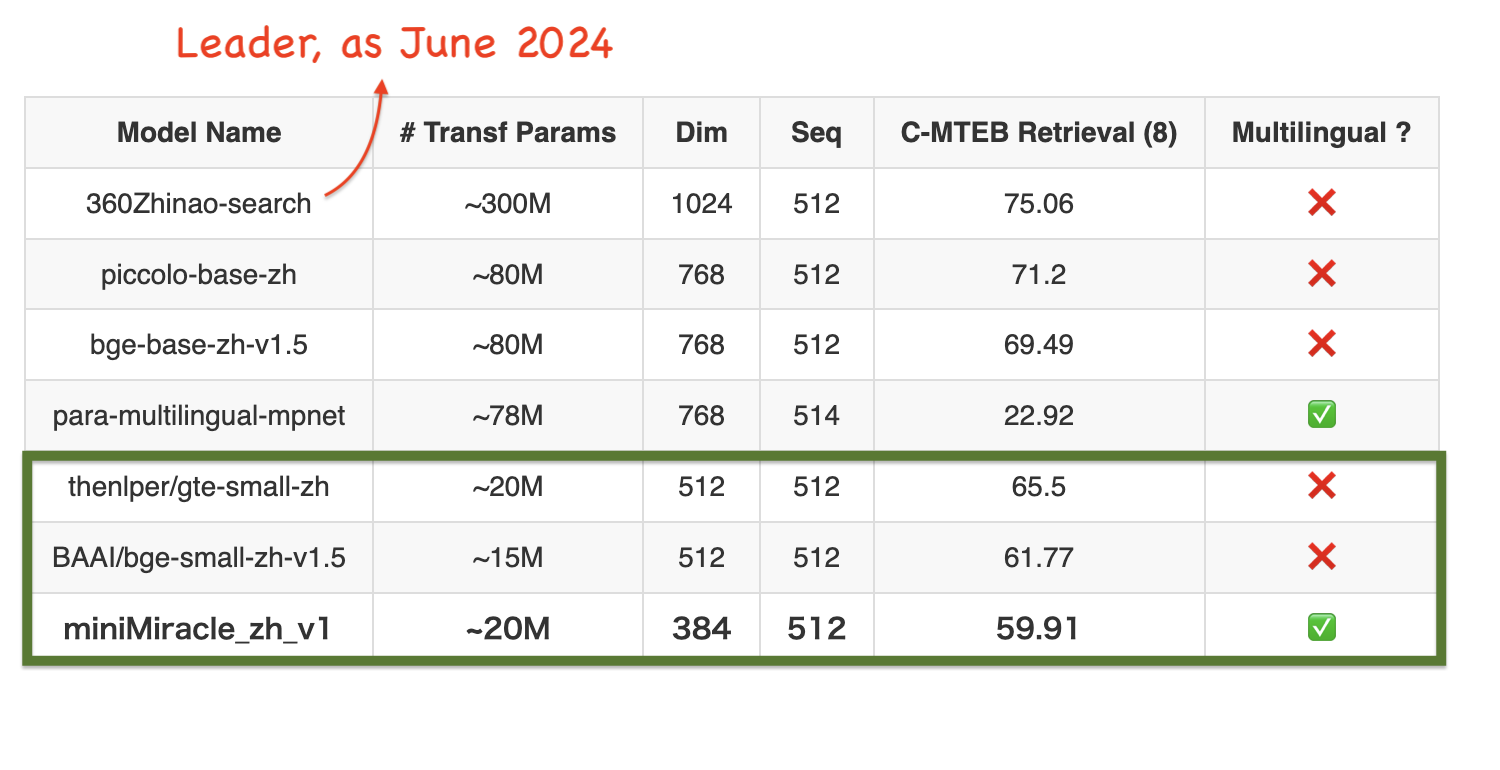The image size is (1500, 770).
Task: Click the 360Zhinao-search model name
Action: pyautogui.click(x=199, y=204)
